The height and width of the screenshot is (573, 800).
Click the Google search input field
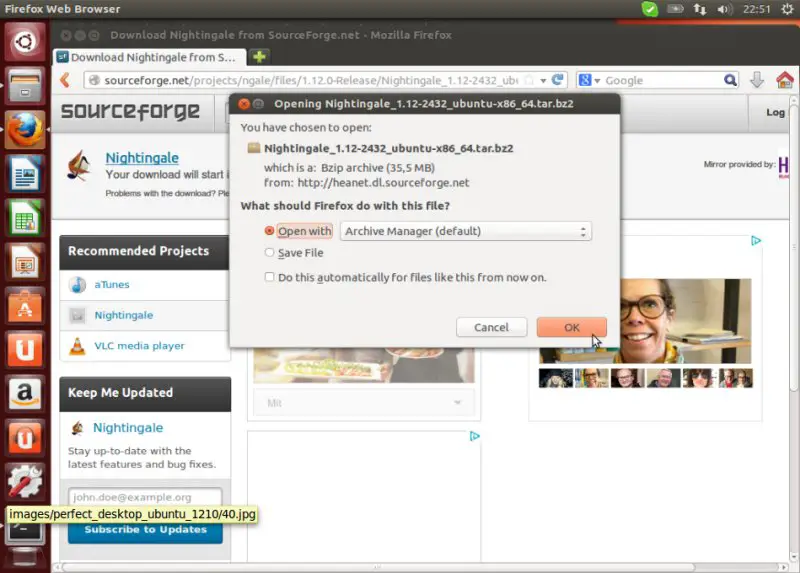(x=662, y=80)
